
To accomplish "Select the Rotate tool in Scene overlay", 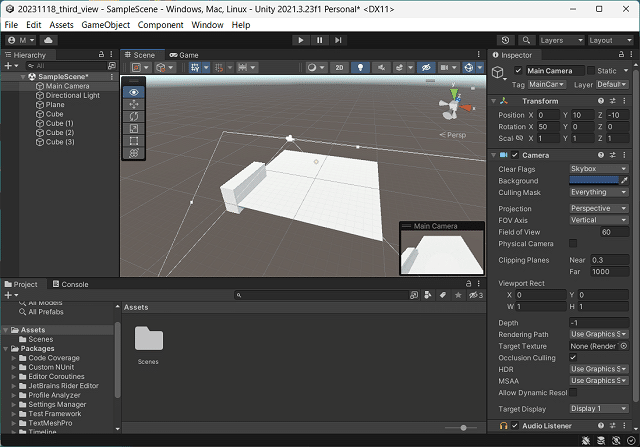I will (x=133, y=117).
